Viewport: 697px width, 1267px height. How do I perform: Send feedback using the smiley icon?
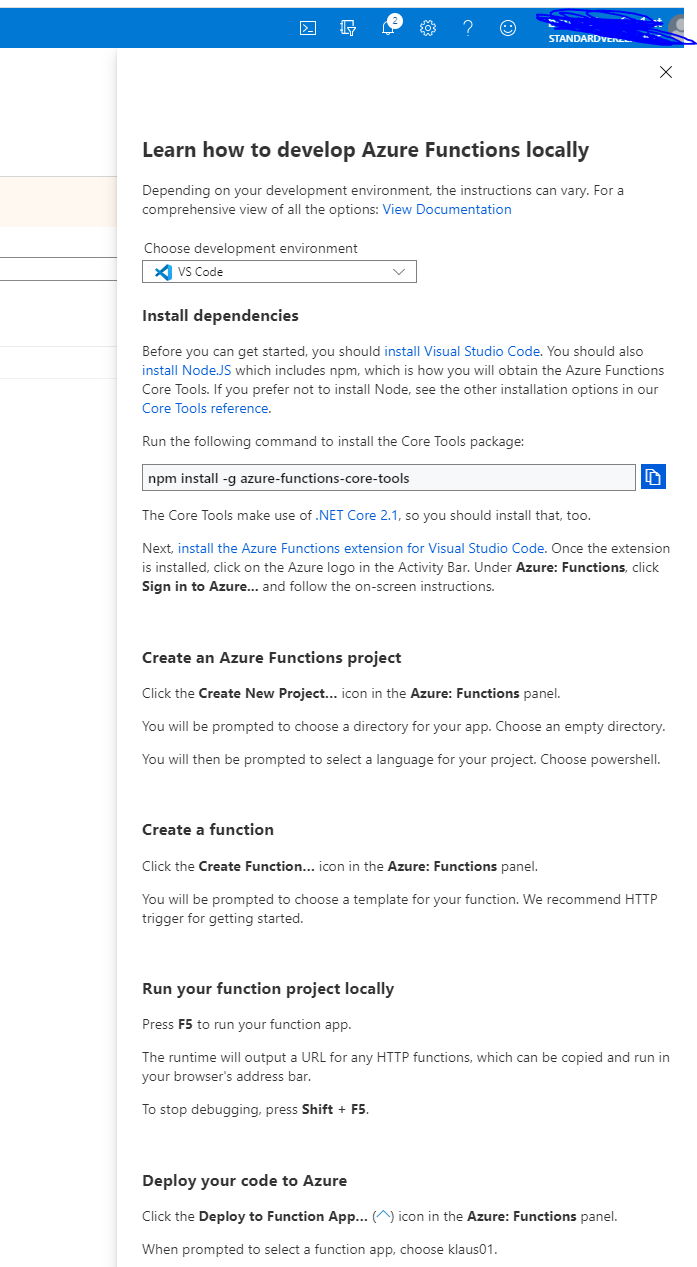(x=508, y=28)
